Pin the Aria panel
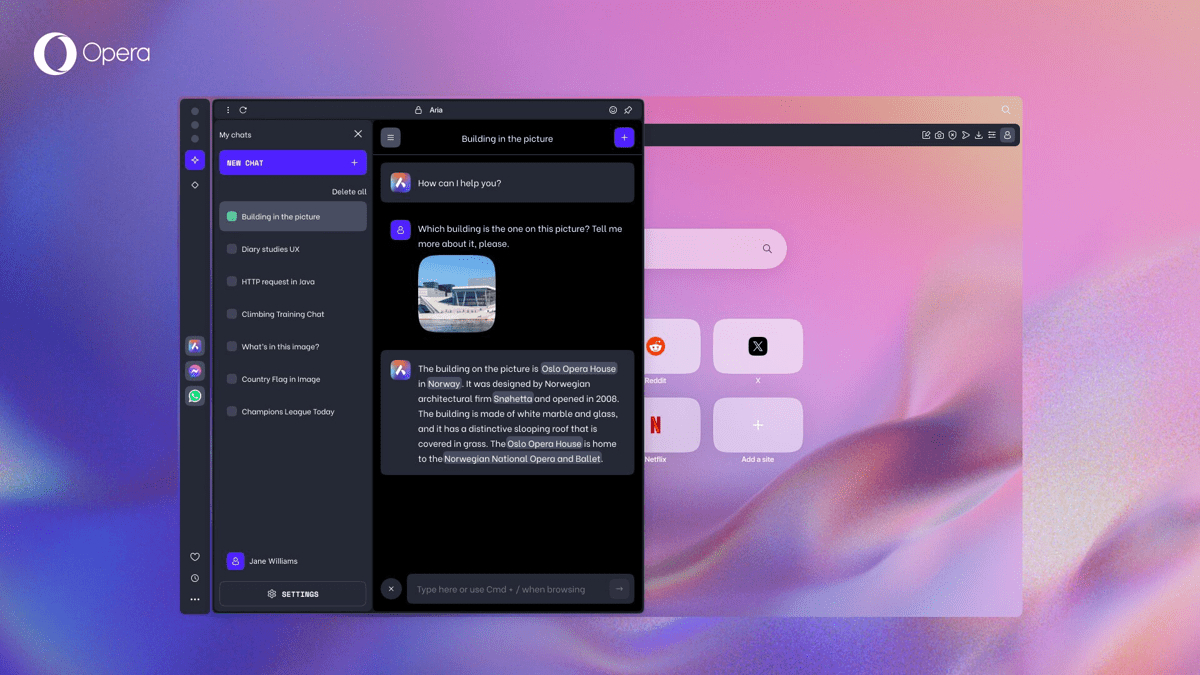1200x675 pixels. pos(628,110)
